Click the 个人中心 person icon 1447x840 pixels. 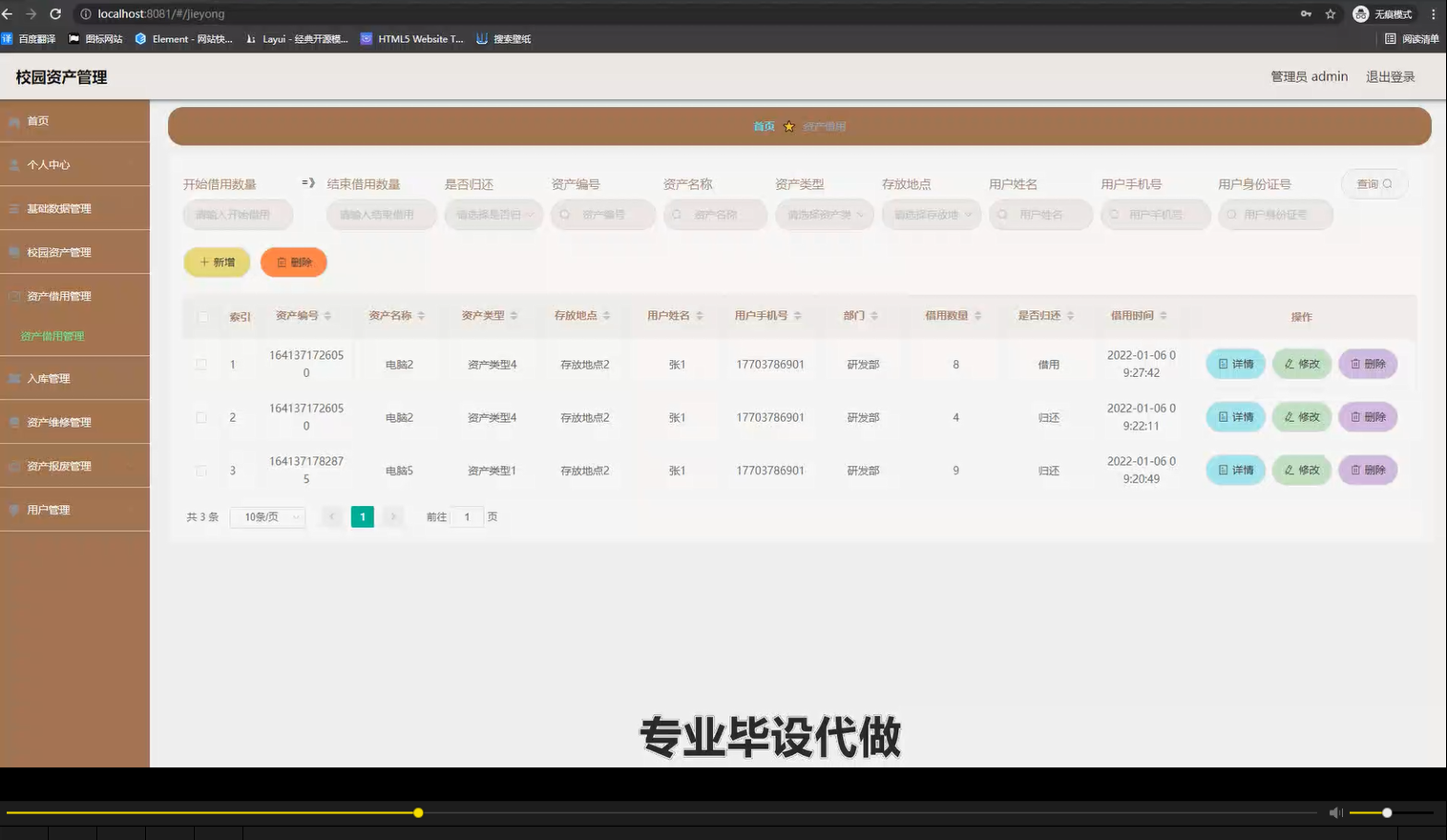pyautogui.click(x=16, y=164)
